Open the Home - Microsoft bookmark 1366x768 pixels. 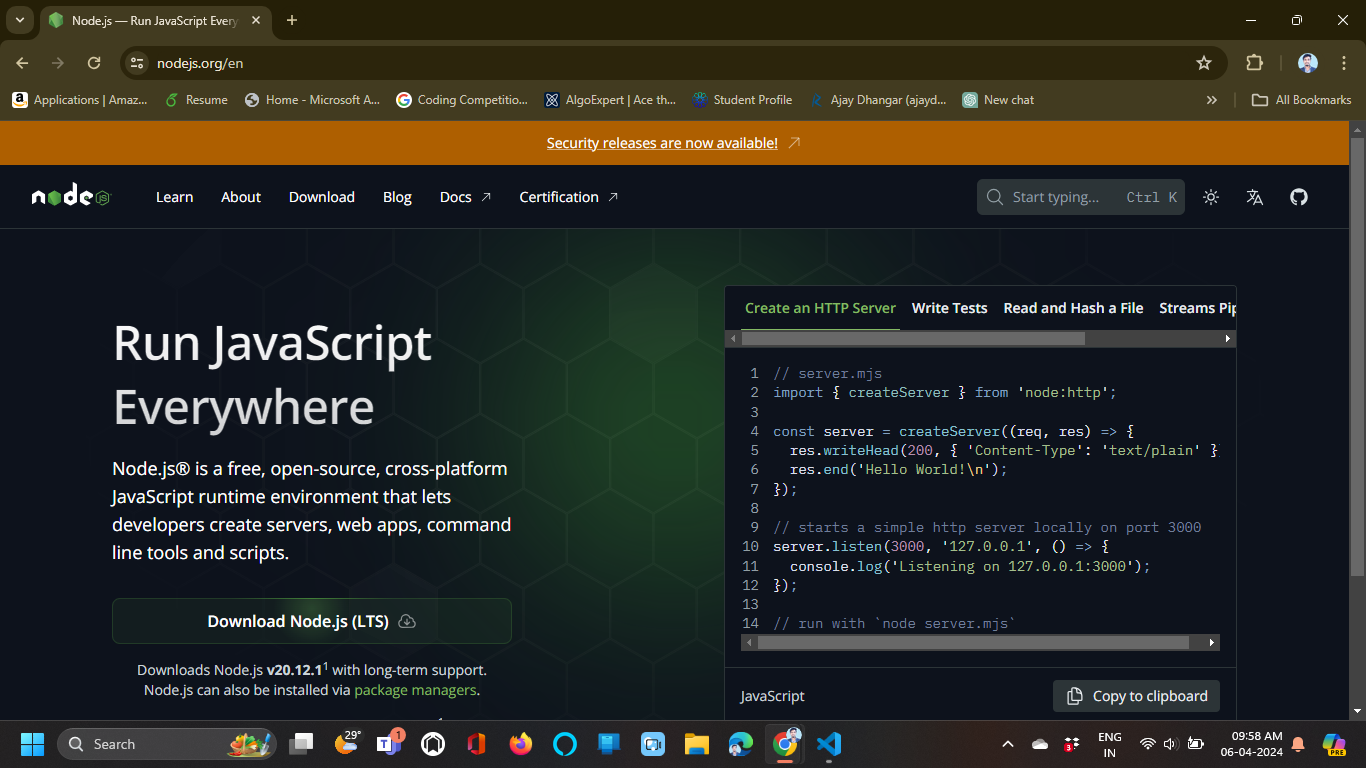pos(312,100)
